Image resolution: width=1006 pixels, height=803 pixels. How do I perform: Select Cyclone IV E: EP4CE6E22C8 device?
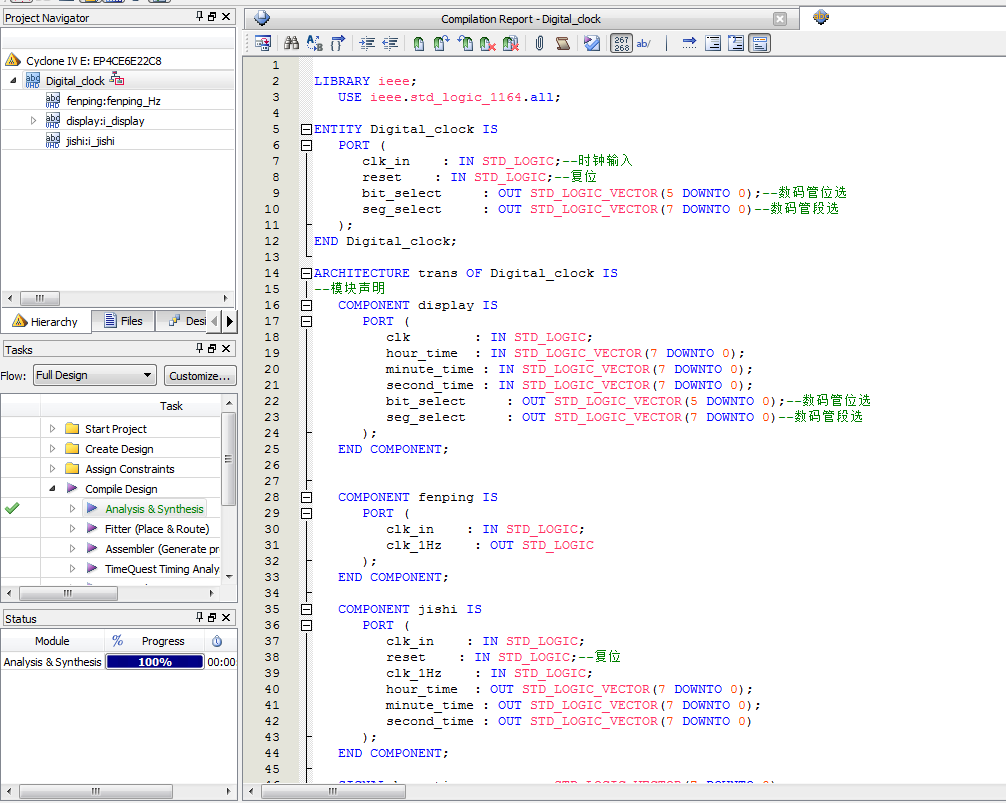94,60
